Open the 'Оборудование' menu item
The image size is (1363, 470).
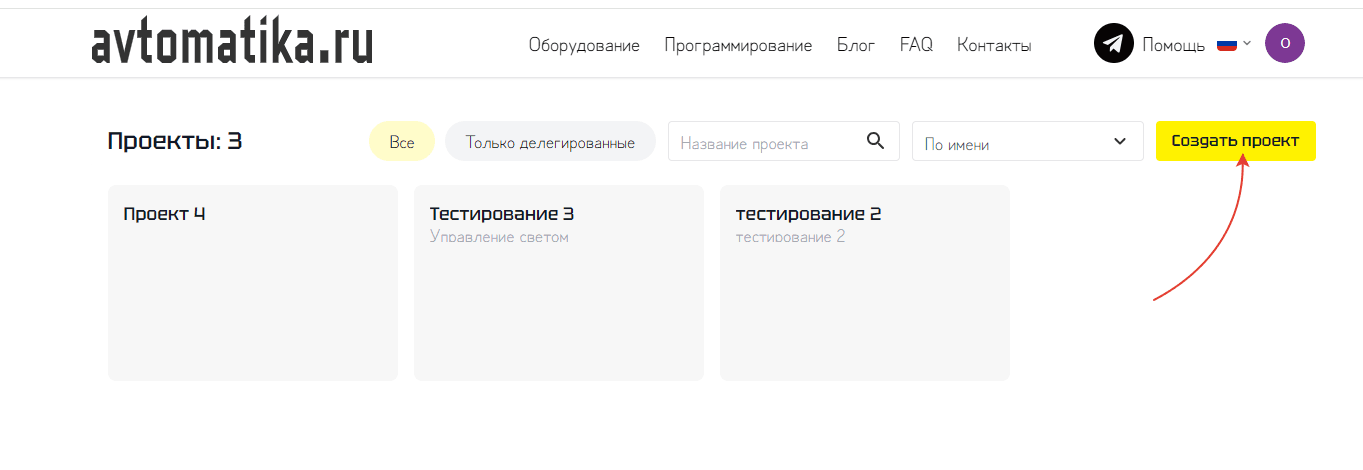[x=584, y=45]
